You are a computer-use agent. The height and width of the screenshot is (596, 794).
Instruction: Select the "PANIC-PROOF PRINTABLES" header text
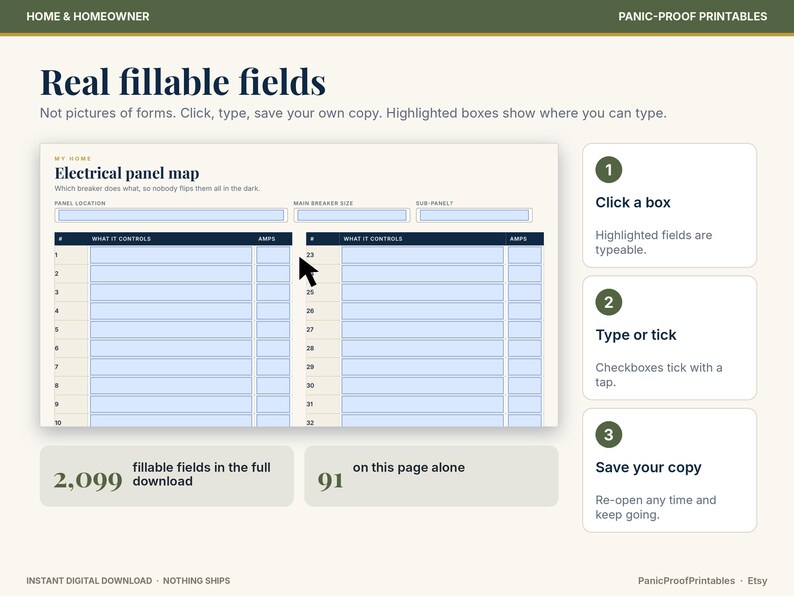692,16
